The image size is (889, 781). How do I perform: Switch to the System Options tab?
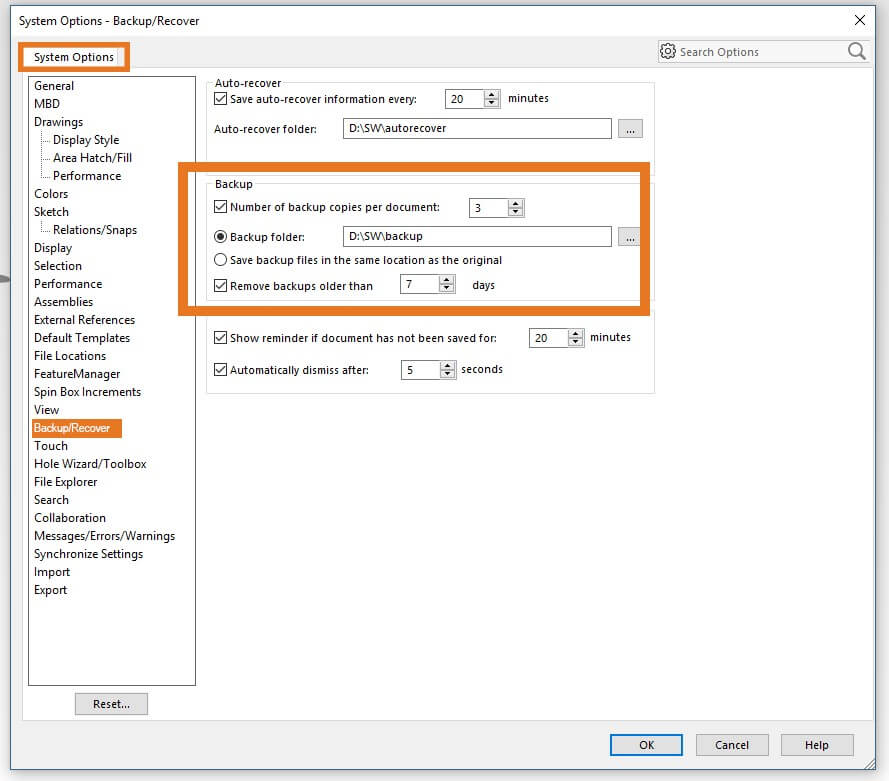74,57
